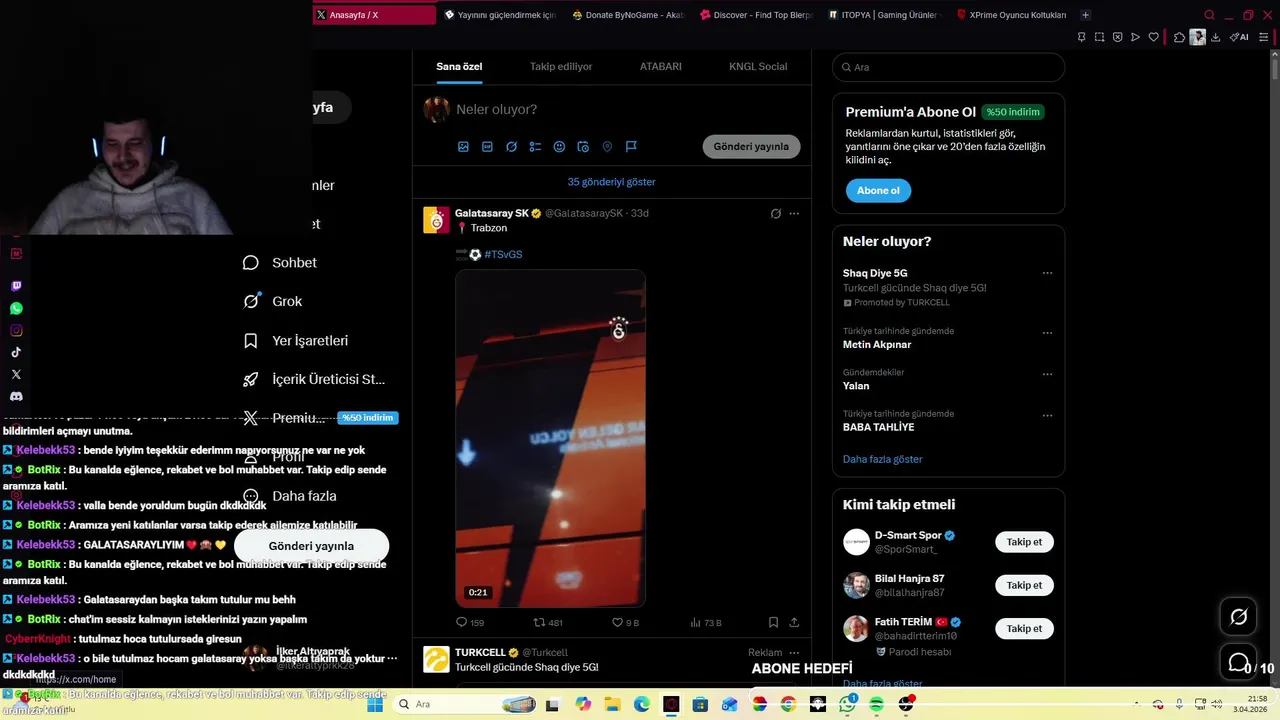
Task: Open a new browser tab
Action: click(x=1085, y=15)
